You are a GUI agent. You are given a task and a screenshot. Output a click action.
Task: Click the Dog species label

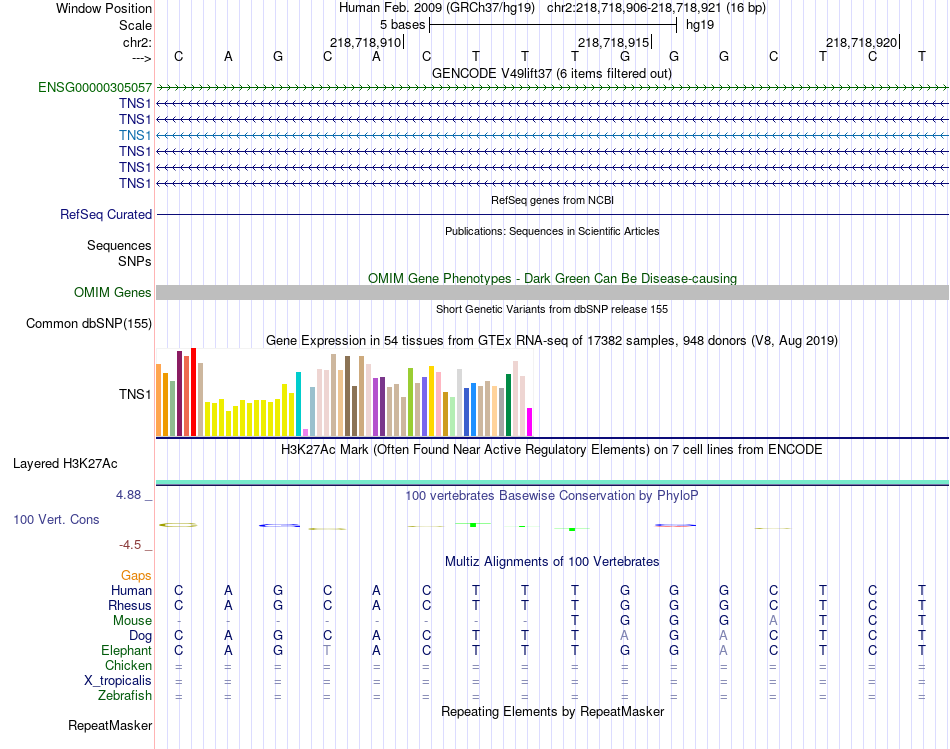(140, 636)
